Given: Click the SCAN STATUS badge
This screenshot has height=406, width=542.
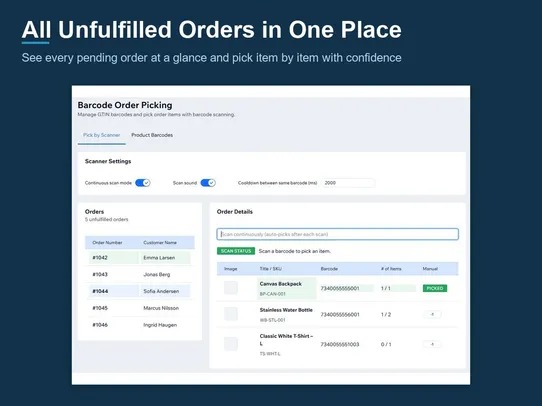Looking at the screenshot, I should [x=236, y=251].
